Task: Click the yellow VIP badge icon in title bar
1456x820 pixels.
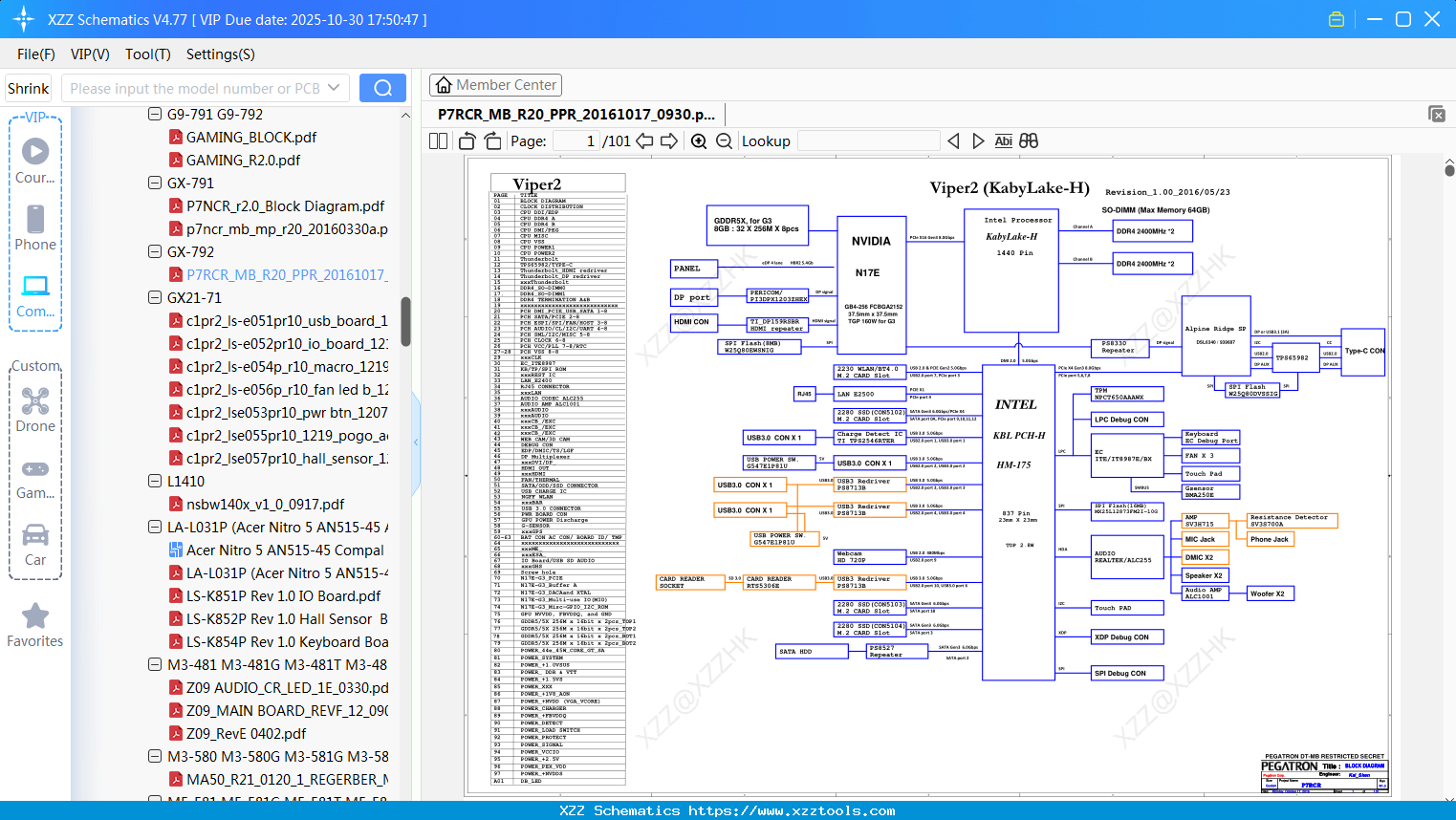Action: pos(1336,19)
